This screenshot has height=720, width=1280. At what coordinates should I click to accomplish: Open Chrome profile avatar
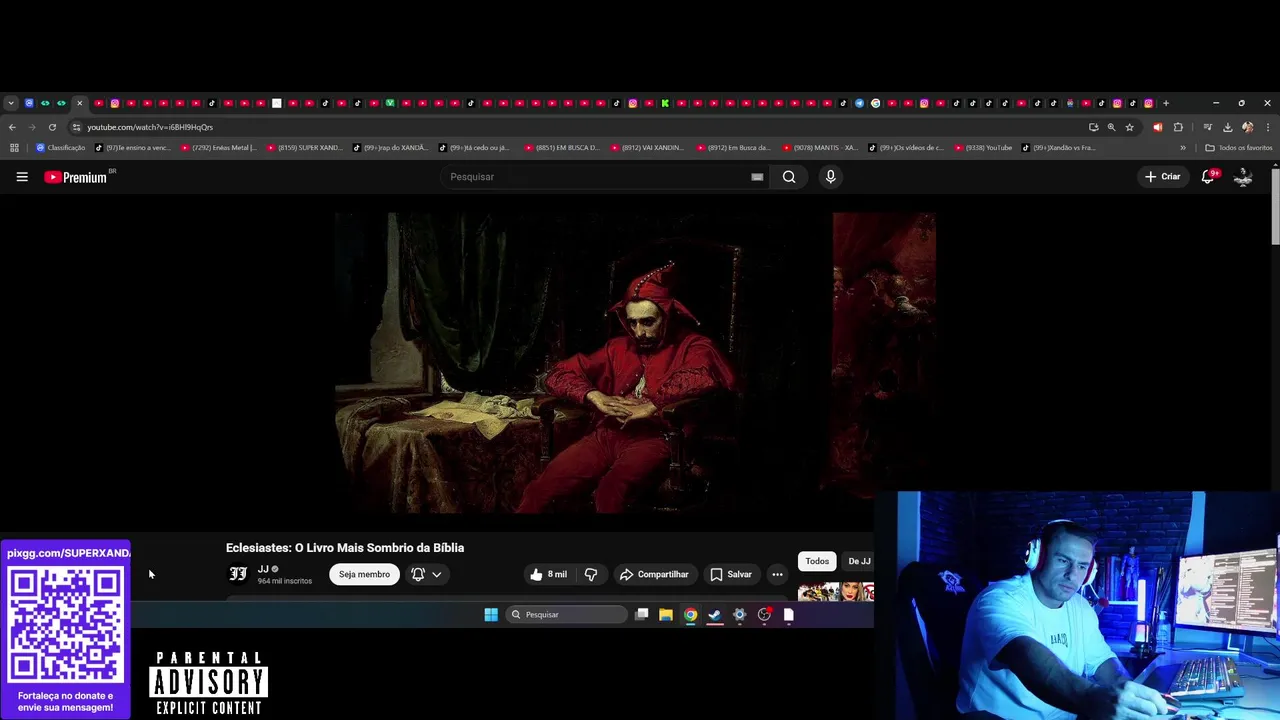coord(1247,127)
